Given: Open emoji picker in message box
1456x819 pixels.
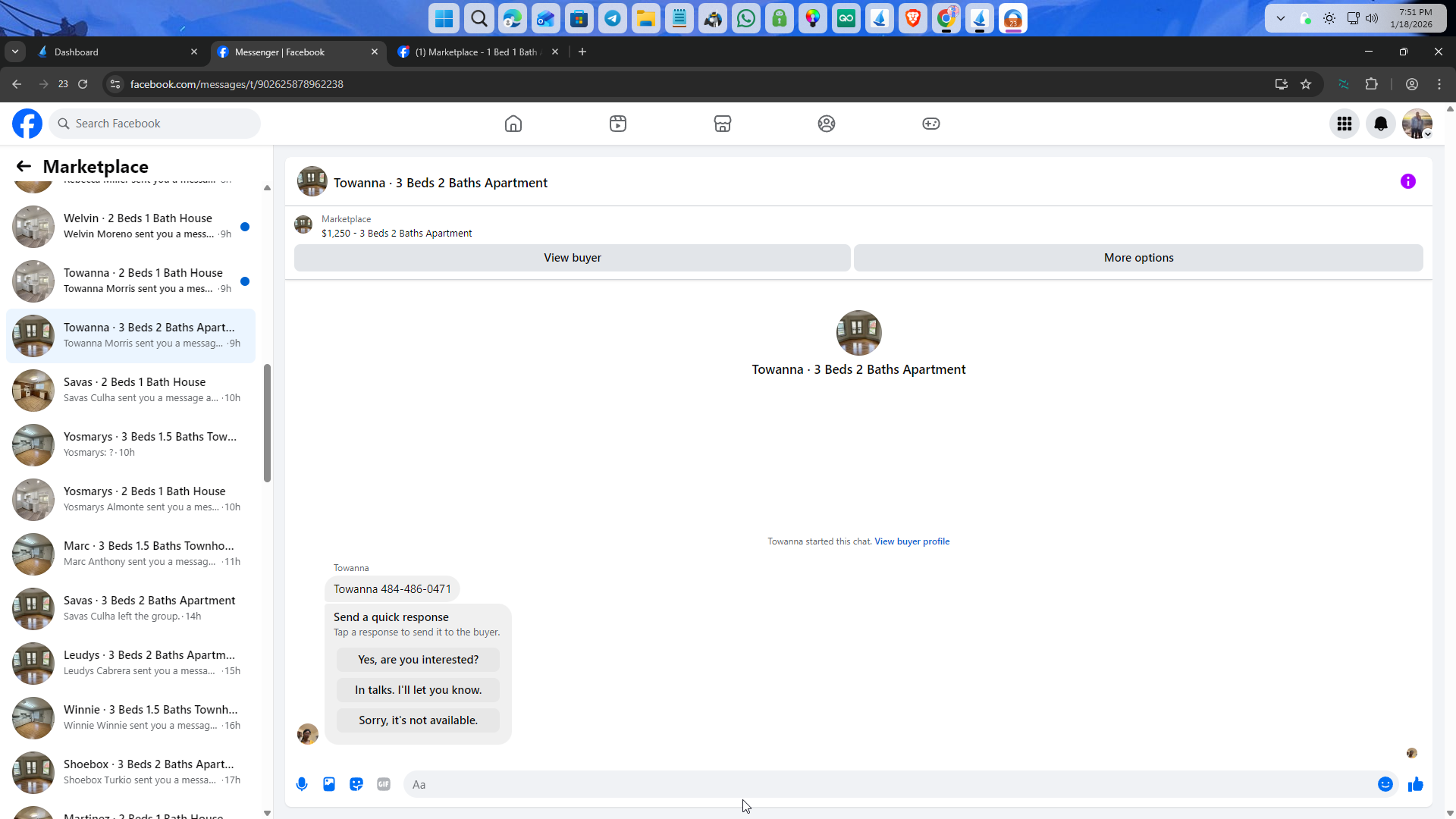Looking at the screenshot, I should 1385,784.
